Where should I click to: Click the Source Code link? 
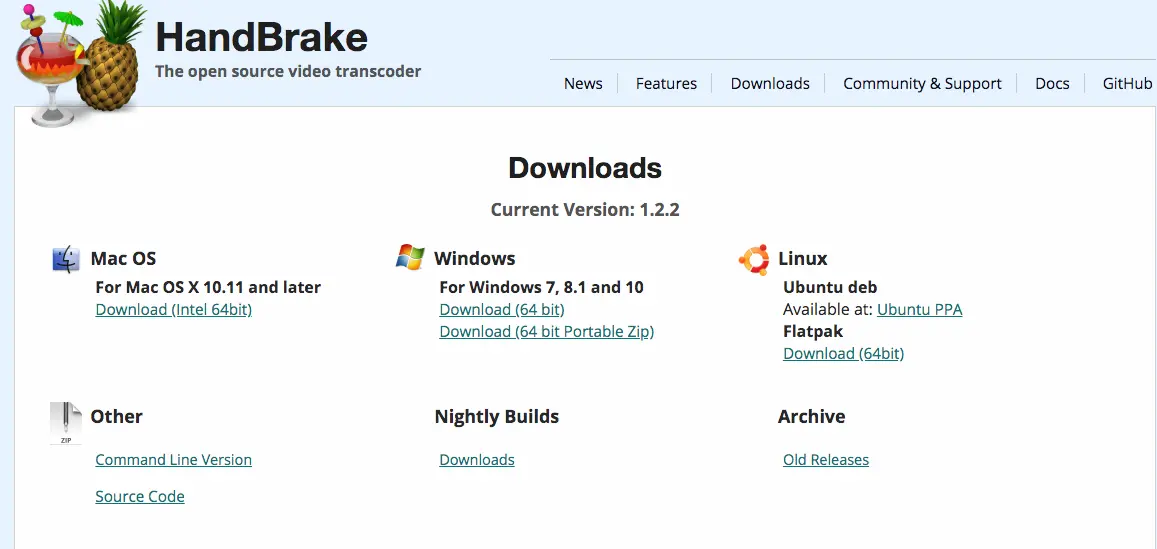point(140,497)
